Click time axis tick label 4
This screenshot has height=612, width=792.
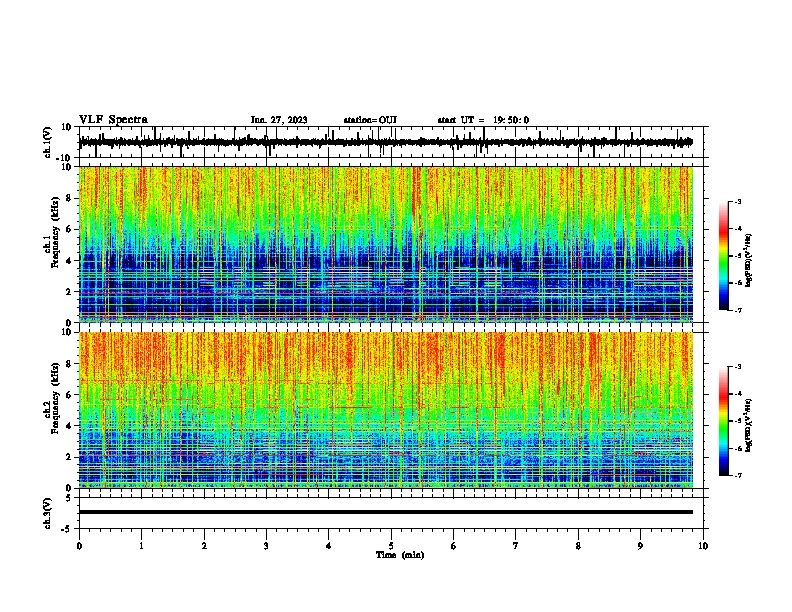tap(329, 546)
